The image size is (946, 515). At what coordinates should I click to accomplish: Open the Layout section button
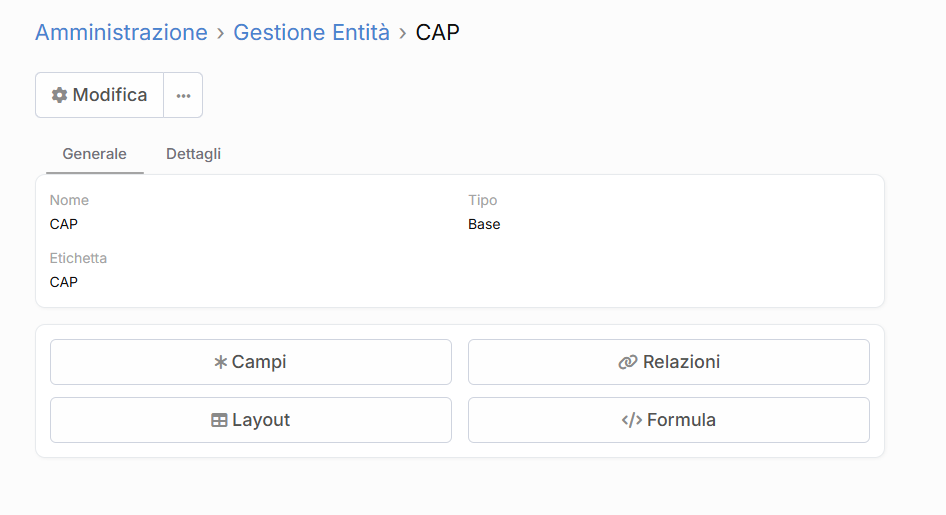(251, 420)
